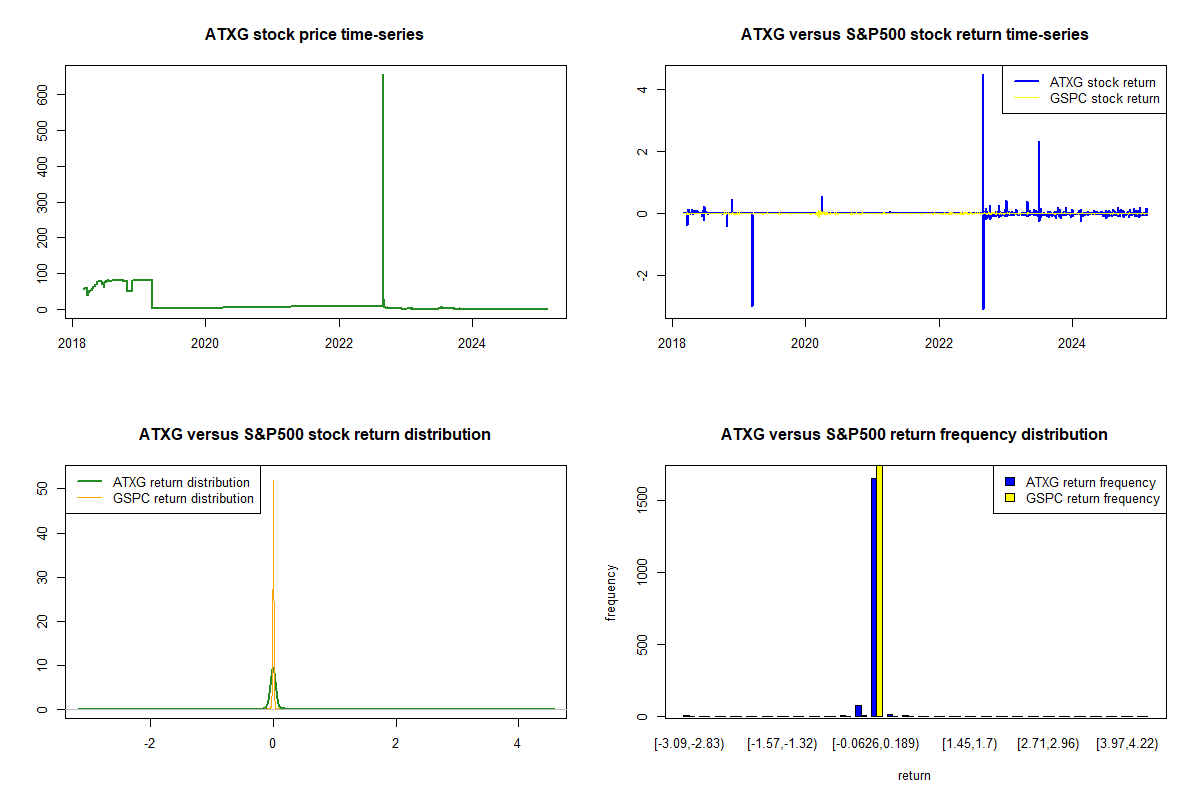
Task: Click the 'GSPC return distribution' legend entry
Action: [x=183, y=498]
